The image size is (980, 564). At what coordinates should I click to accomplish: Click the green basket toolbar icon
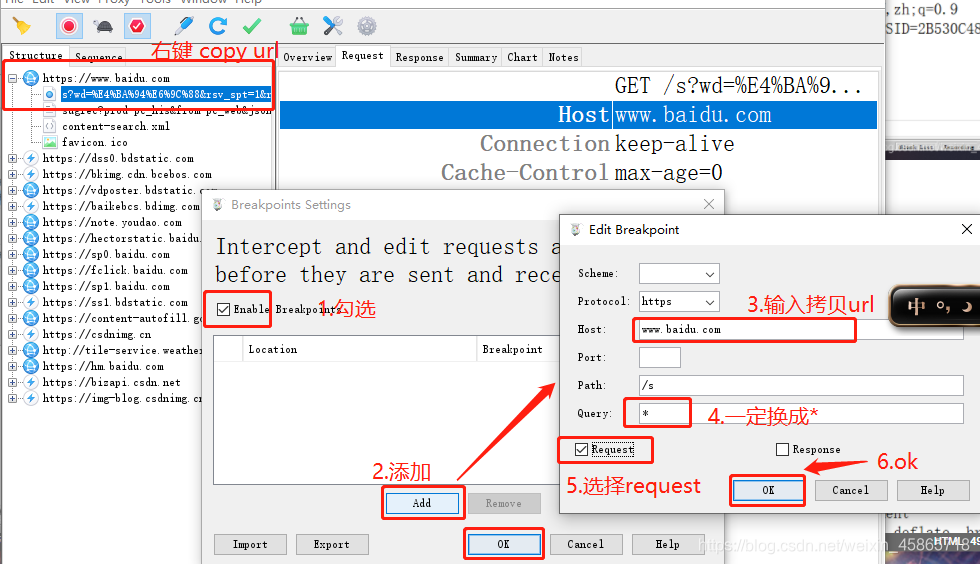299,26
